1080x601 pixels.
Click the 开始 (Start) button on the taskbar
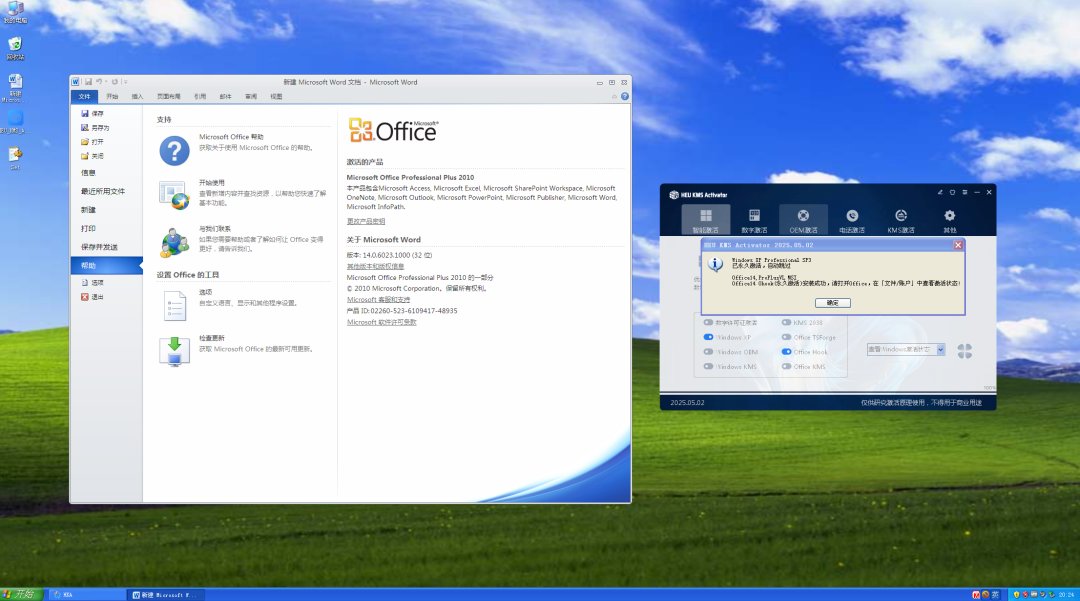click(21, 595)
